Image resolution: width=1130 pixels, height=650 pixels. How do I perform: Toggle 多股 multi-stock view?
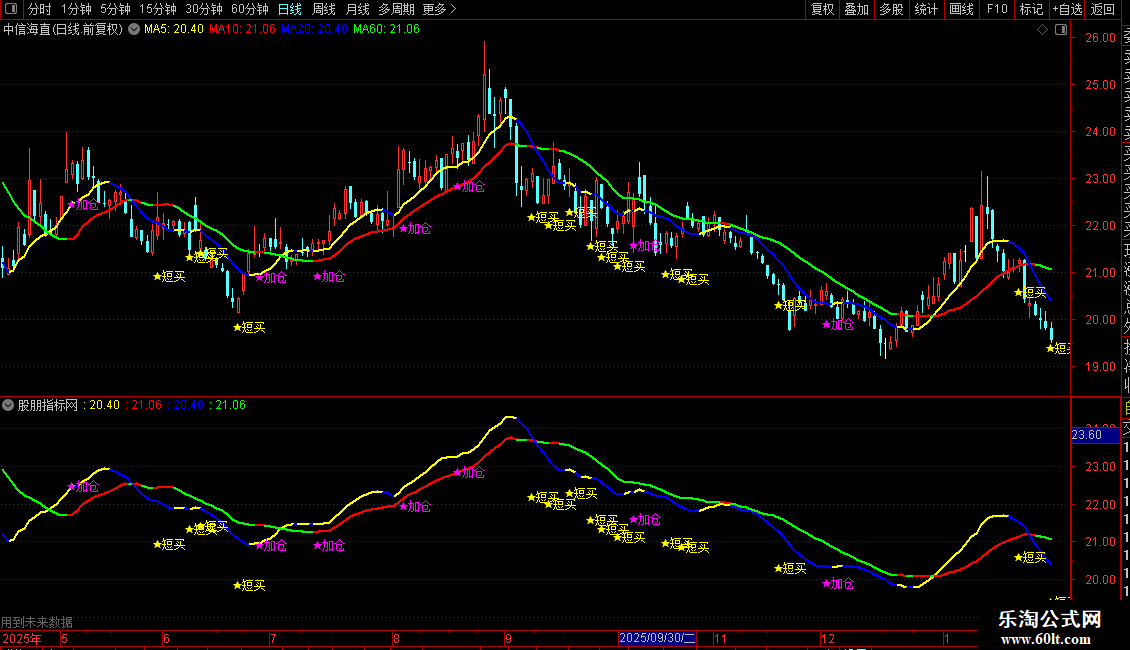(x=891, y=9)
